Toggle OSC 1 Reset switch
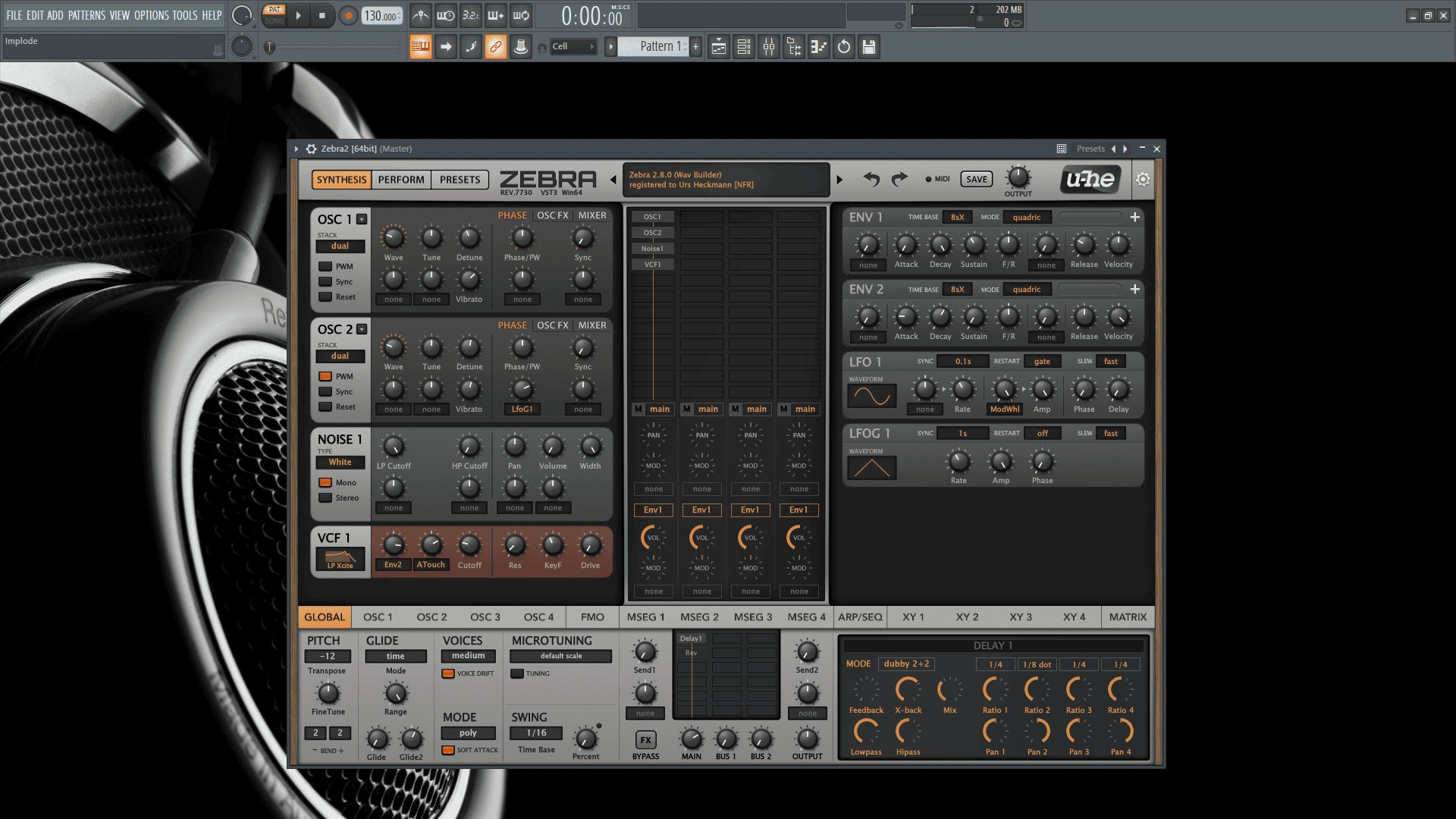 (x=325, y=297)
